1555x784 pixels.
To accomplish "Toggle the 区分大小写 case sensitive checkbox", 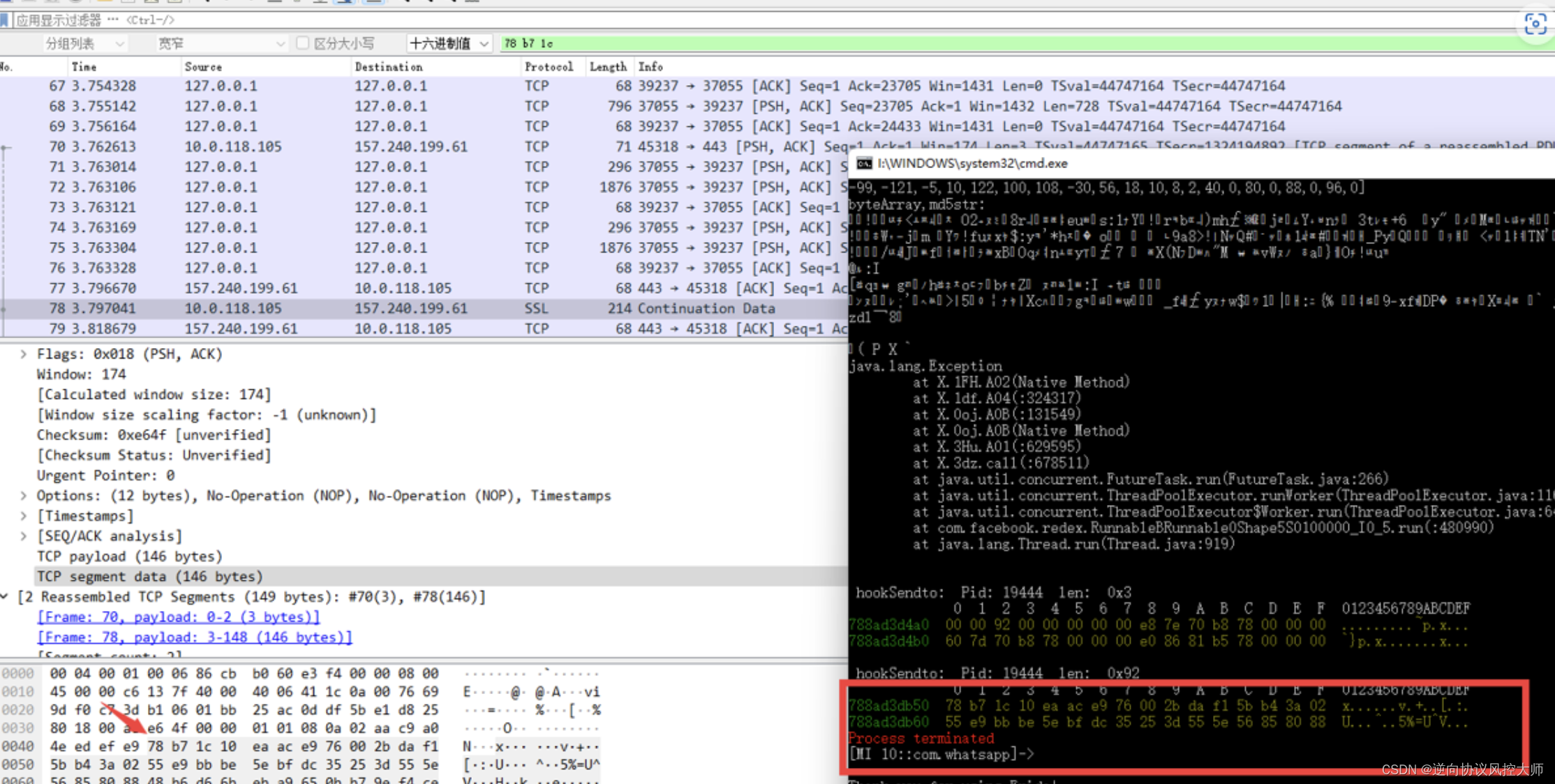I will (x=302, y=43).
